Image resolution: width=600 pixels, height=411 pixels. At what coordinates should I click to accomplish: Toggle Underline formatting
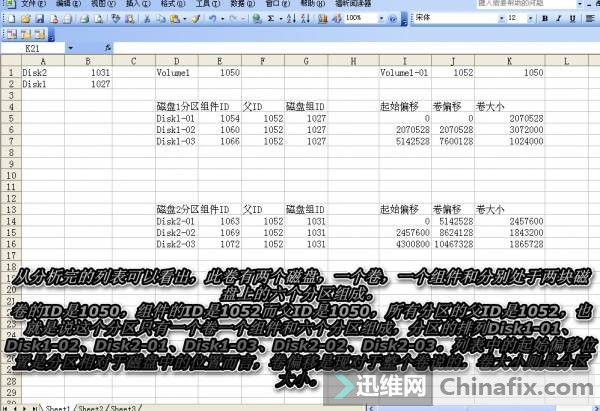click(x=572, y=18)
